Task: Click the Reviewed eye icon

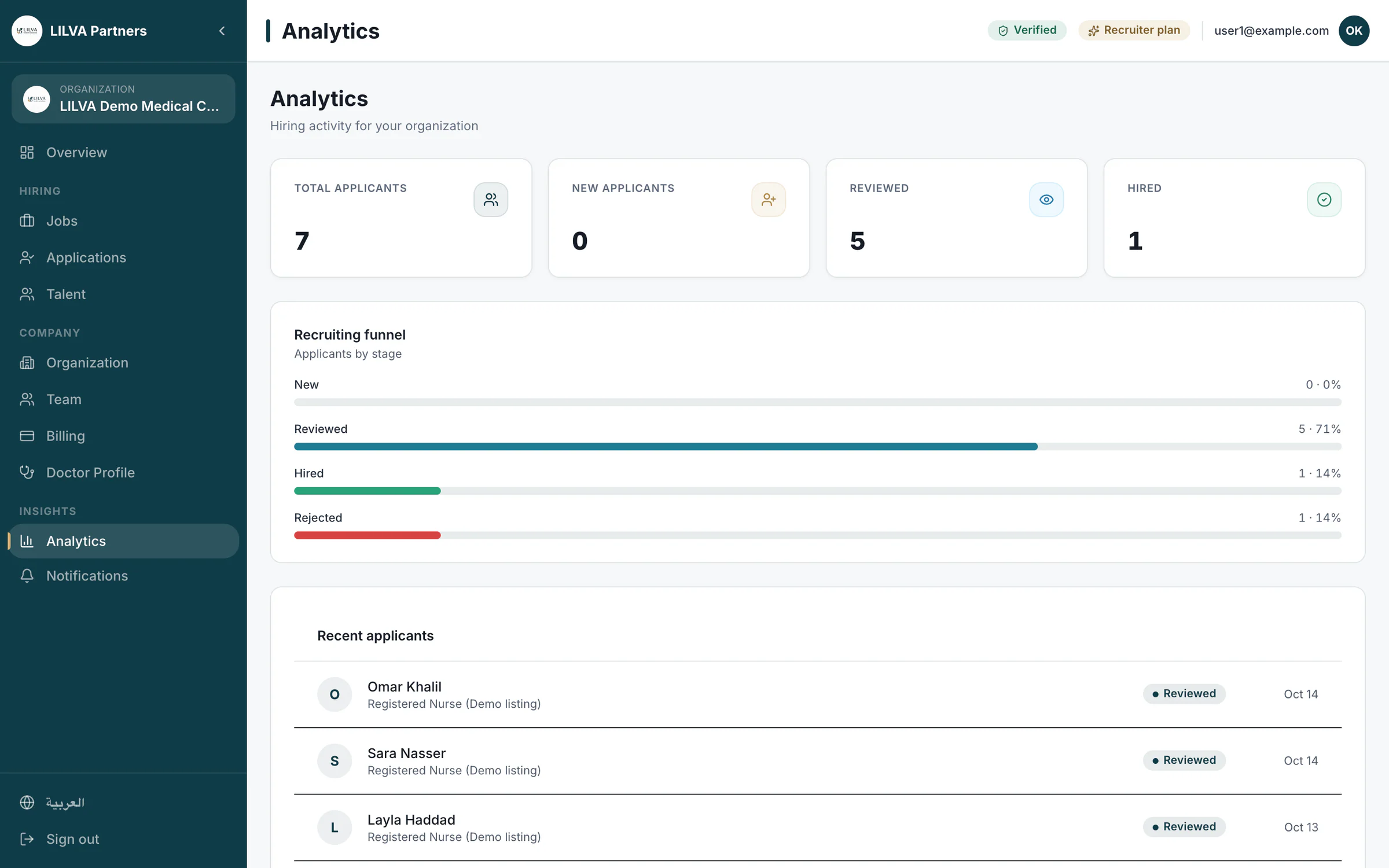Action: [x=1046, y=200]
